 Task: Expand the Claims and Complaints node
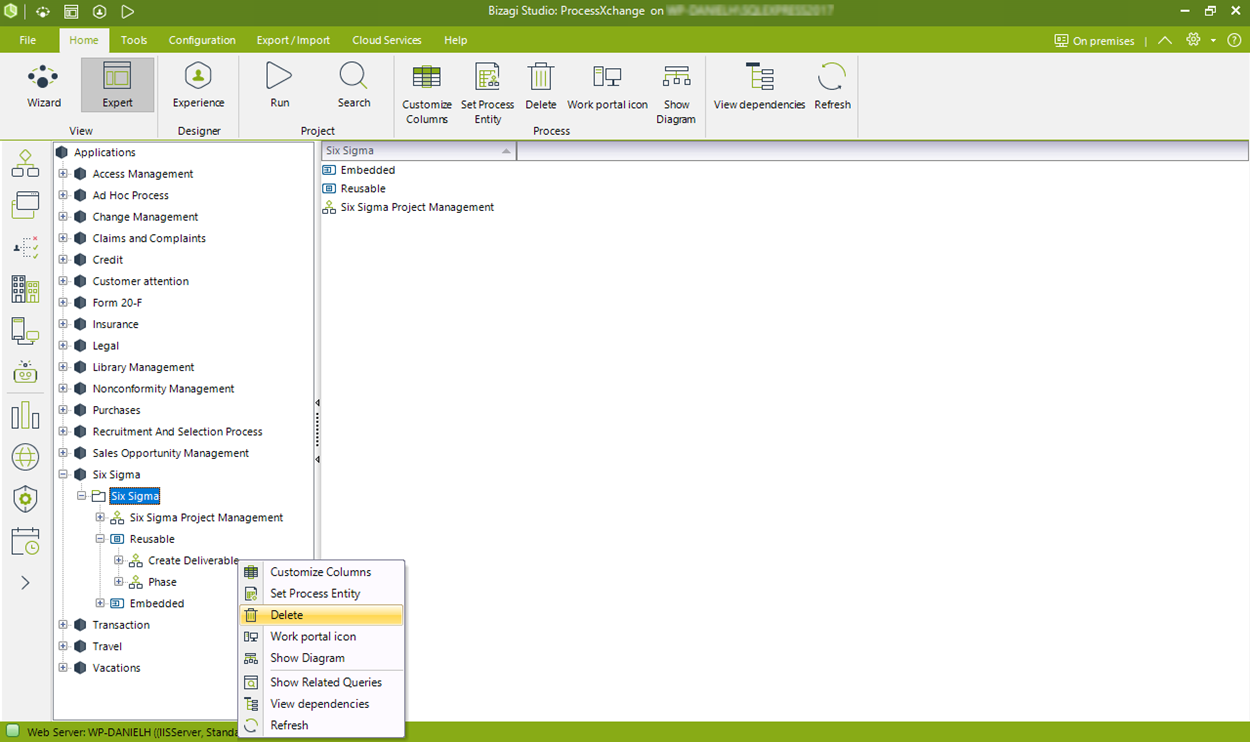[x=63, y=238]
